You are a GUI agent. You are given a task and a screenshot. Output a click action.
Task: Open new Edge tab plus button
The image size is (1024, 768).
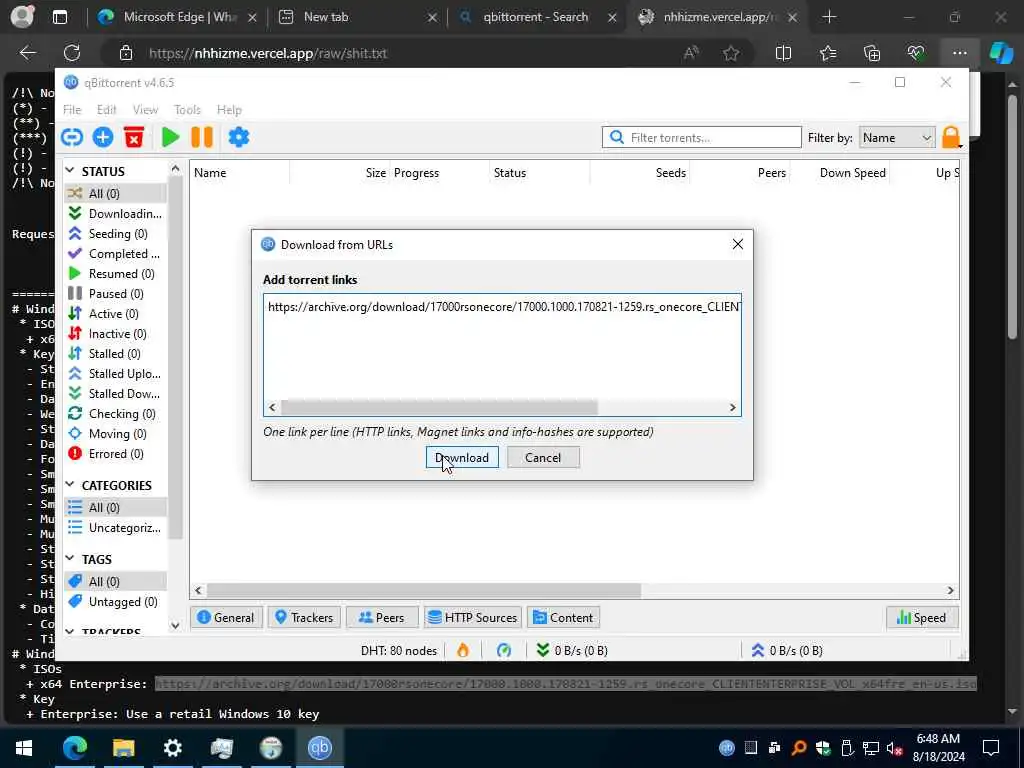click(x=829, y=17)
